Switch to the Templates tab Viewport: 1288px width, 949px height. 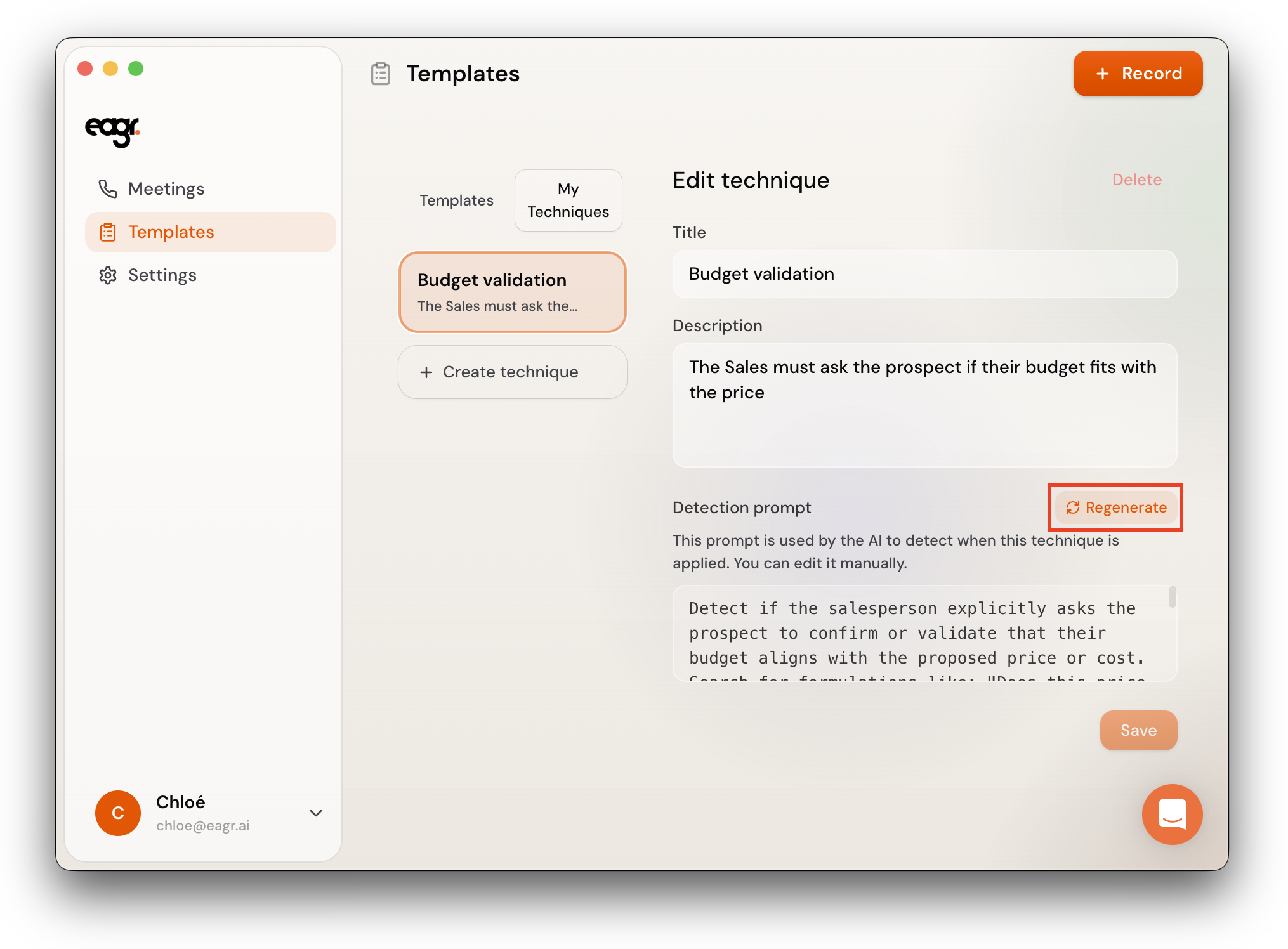click(456, 200)
